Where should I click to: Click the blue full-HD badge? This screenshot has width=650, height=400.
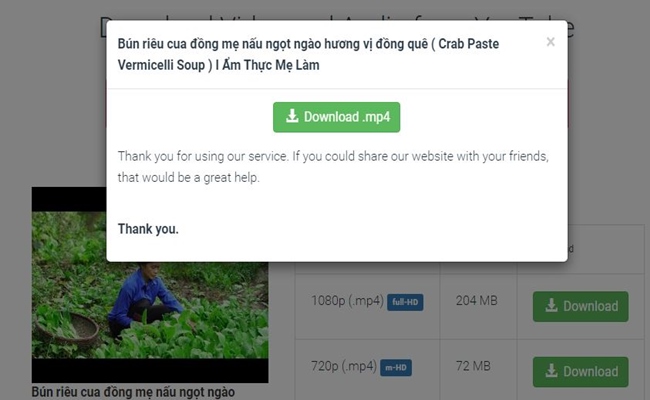click(405, 302)
